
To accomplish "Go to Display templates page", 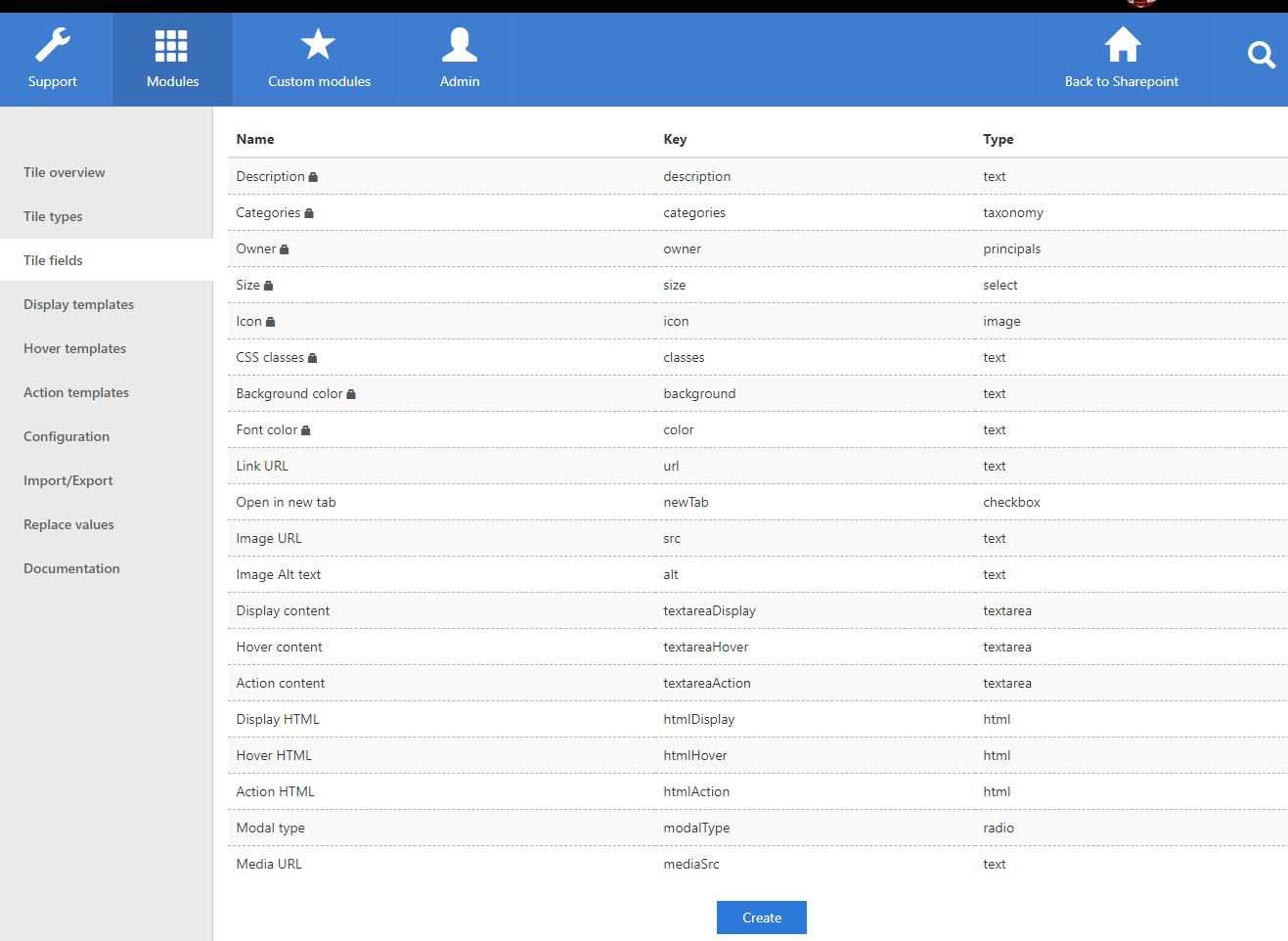I will (x=78, y=304).
